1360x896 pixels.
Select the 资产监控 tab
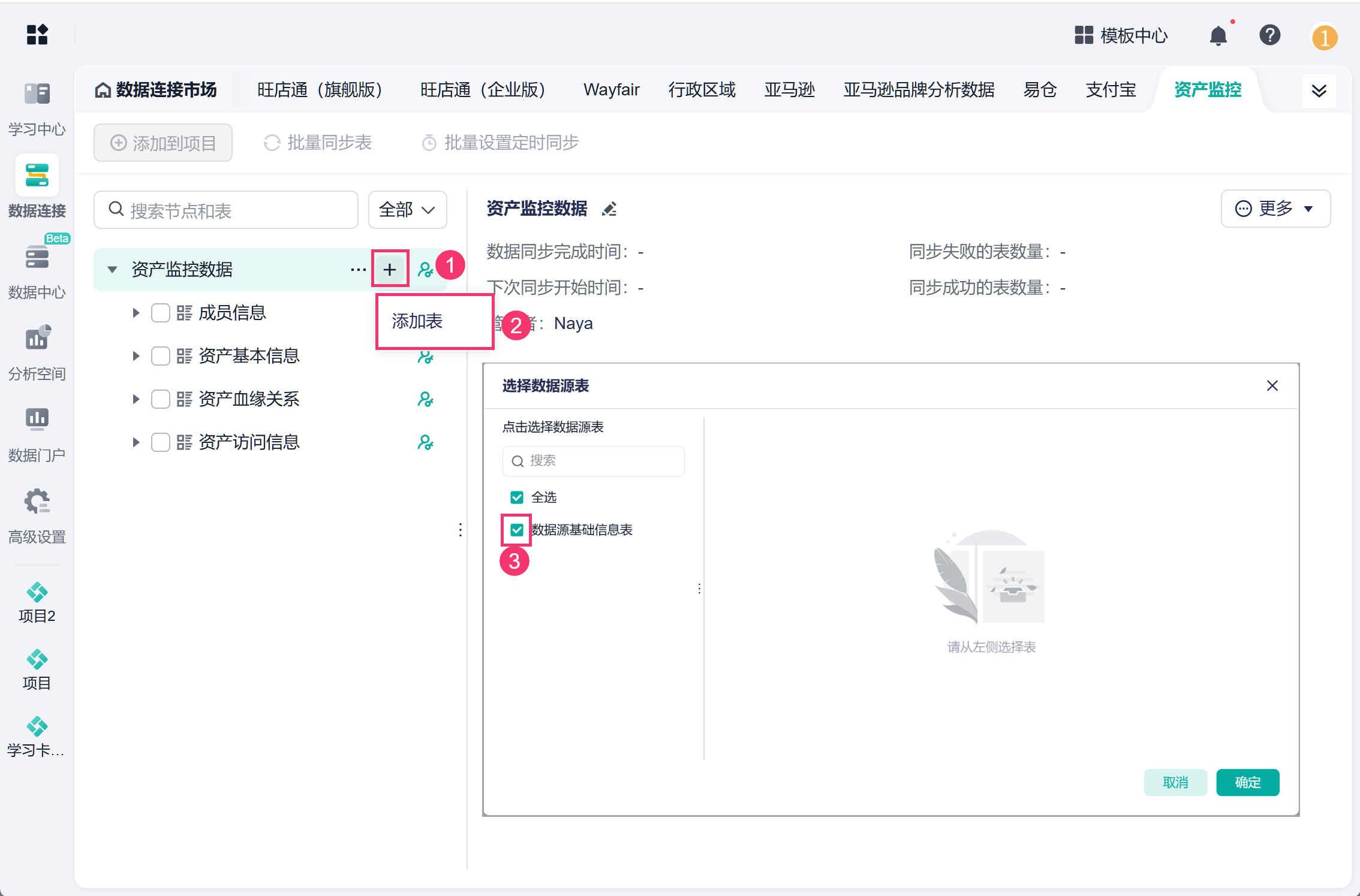click(x=1208, y=90)
